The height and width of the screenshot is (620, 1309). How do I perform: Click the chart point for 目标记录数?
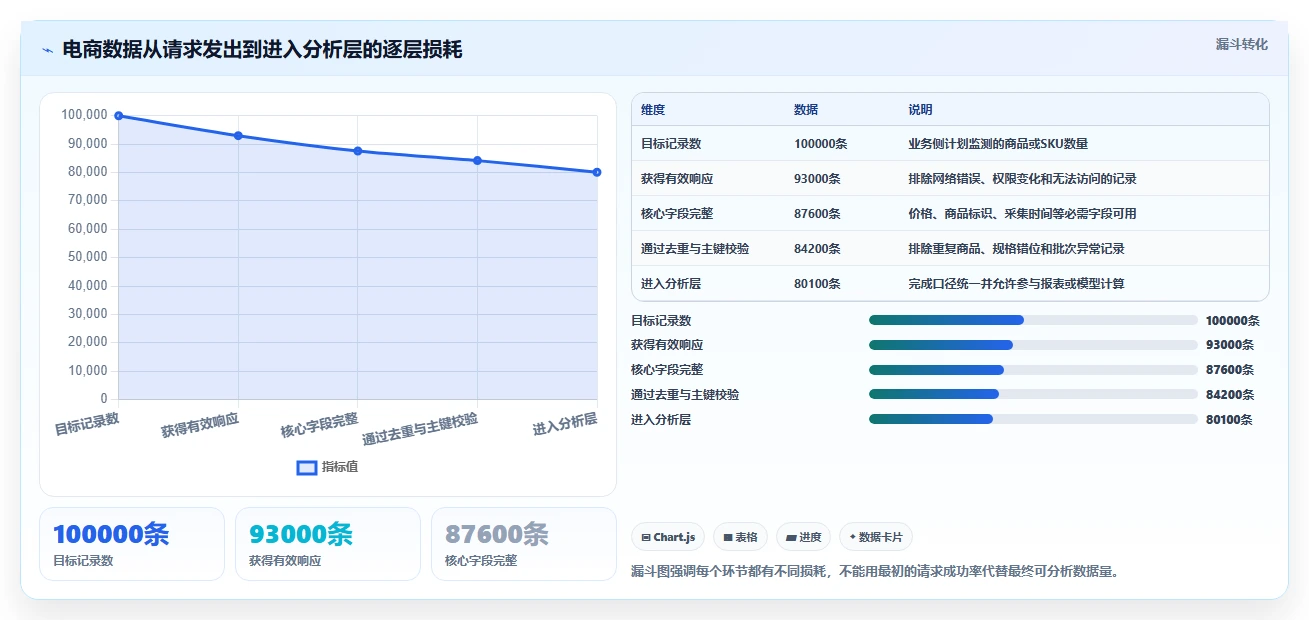tap(119, 116)
